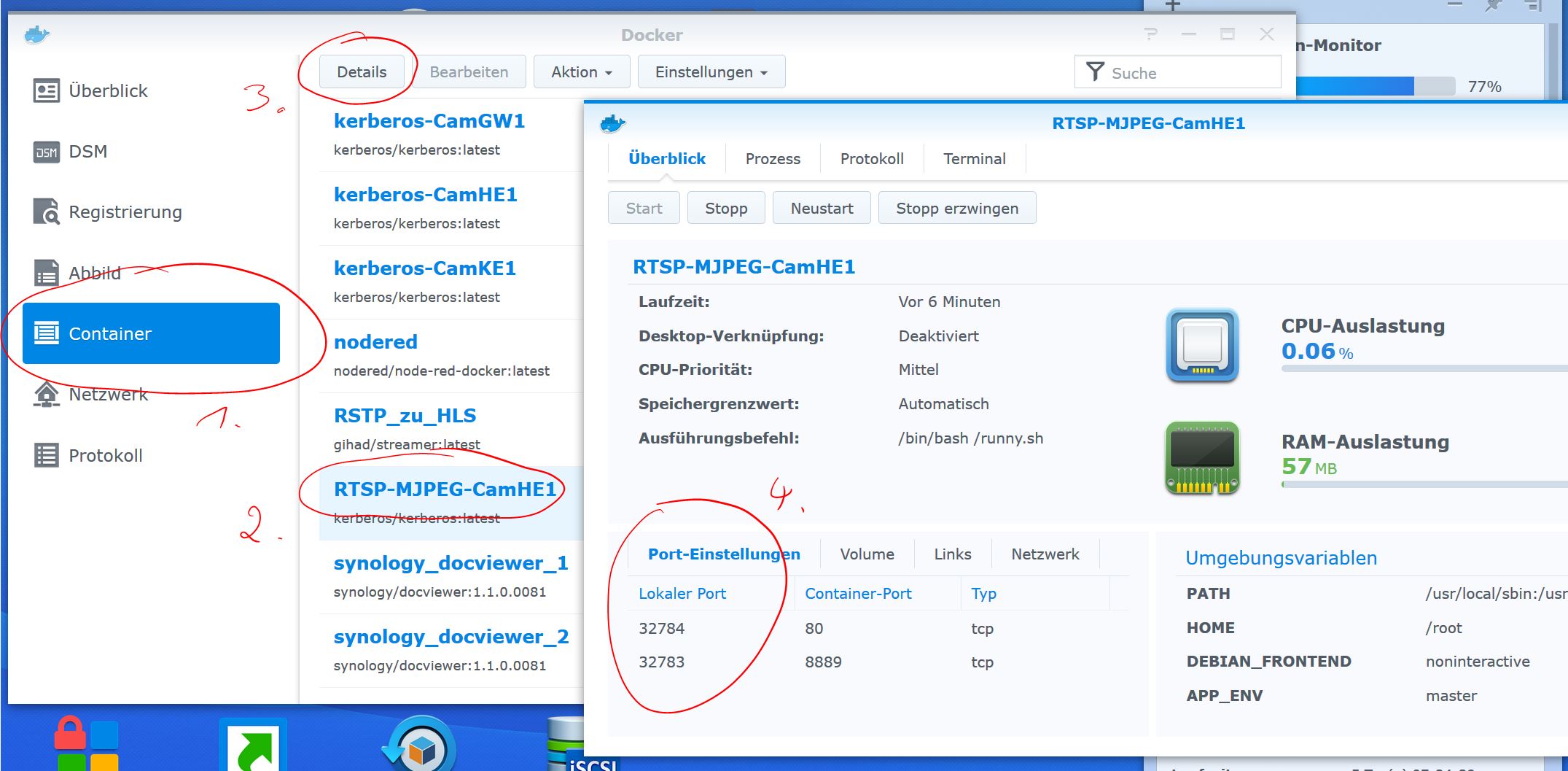This screenshot has width=1568, height=771.
Task: Select the synology_docviewer_1 container
Action: [x=451, y=577]
